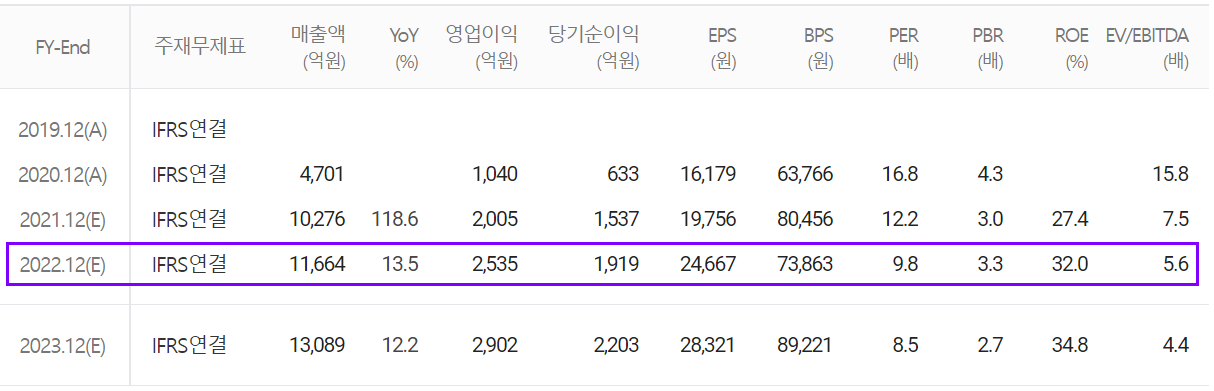Image resolution: width=1214 pixels, height=391 pixels.
Task: Click the 633 net income value
Action: (623, 174)
